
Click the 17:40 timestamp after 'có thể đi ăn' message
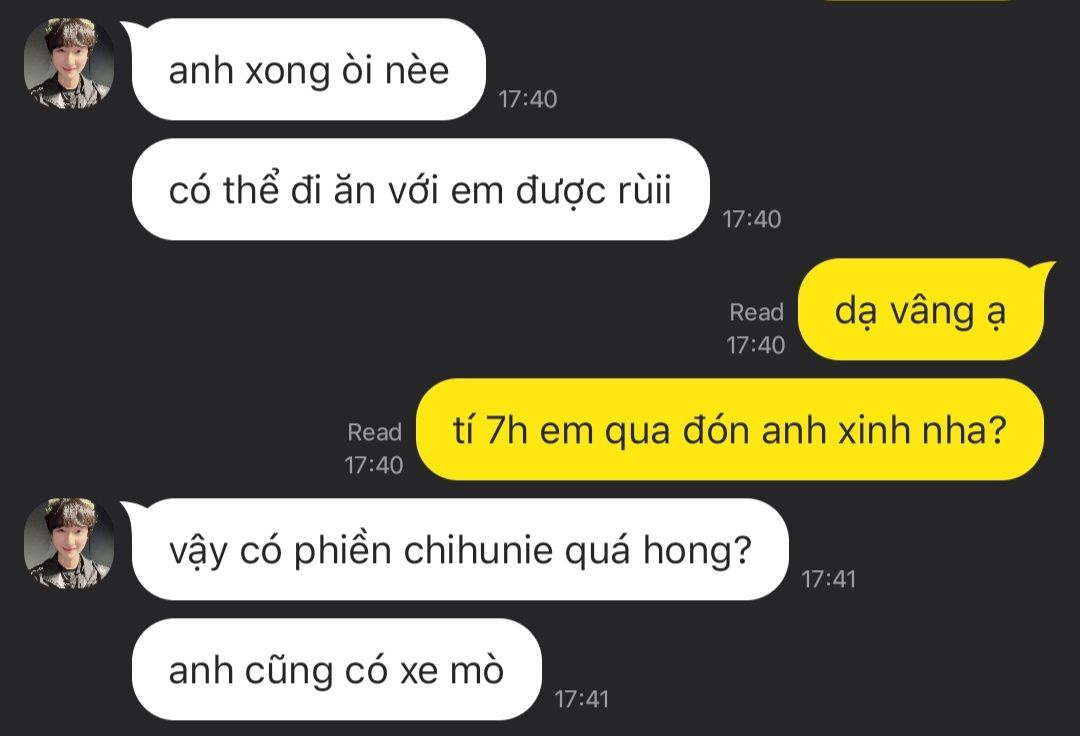(751, 219)
